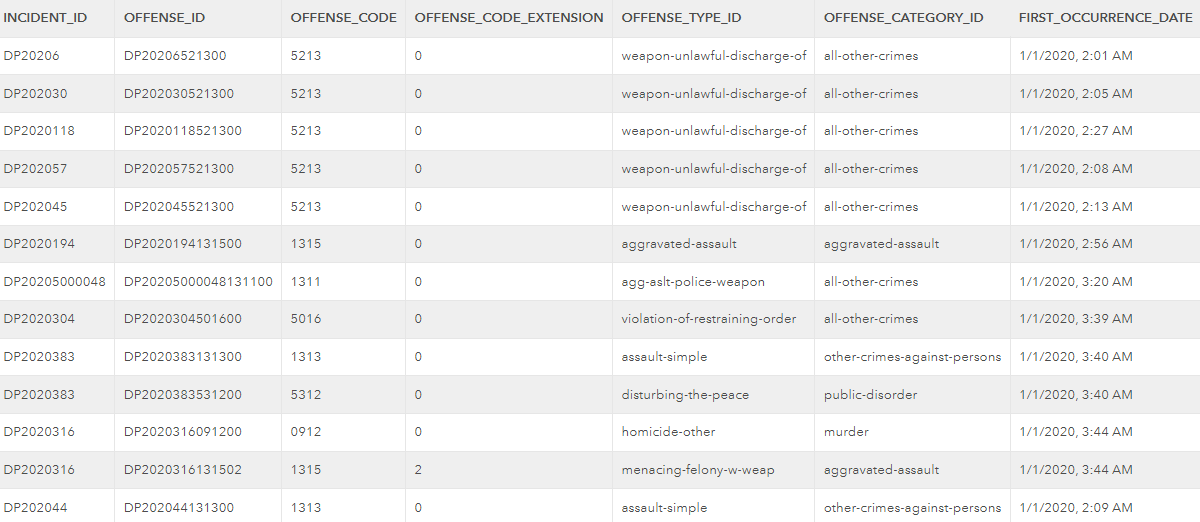The image size is (1200, 522).
Task: Select the menacing-felony-w-weap cell
Action: click(698, 470)
